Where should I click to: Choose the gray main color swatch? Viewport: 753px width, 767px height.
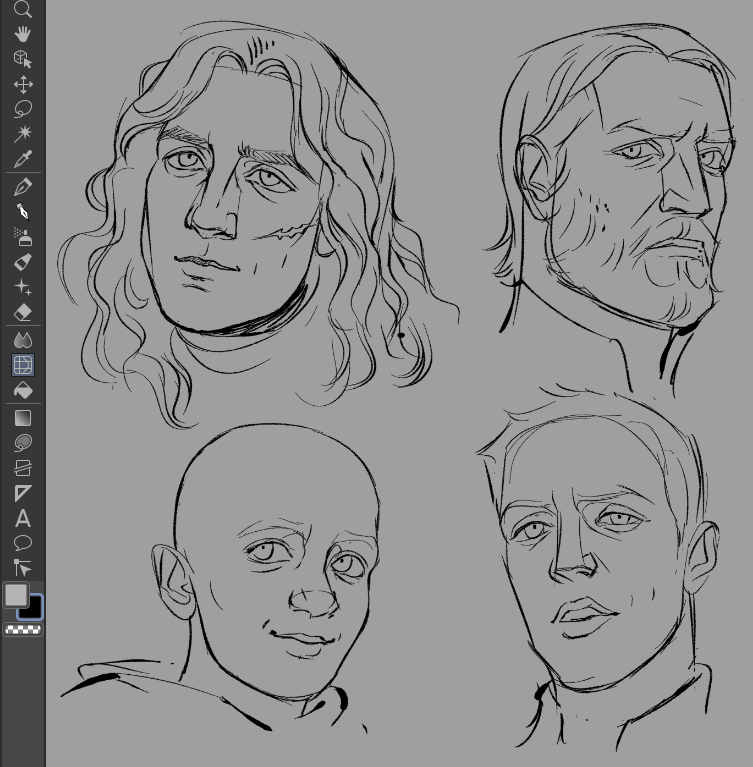click(16, 595)
